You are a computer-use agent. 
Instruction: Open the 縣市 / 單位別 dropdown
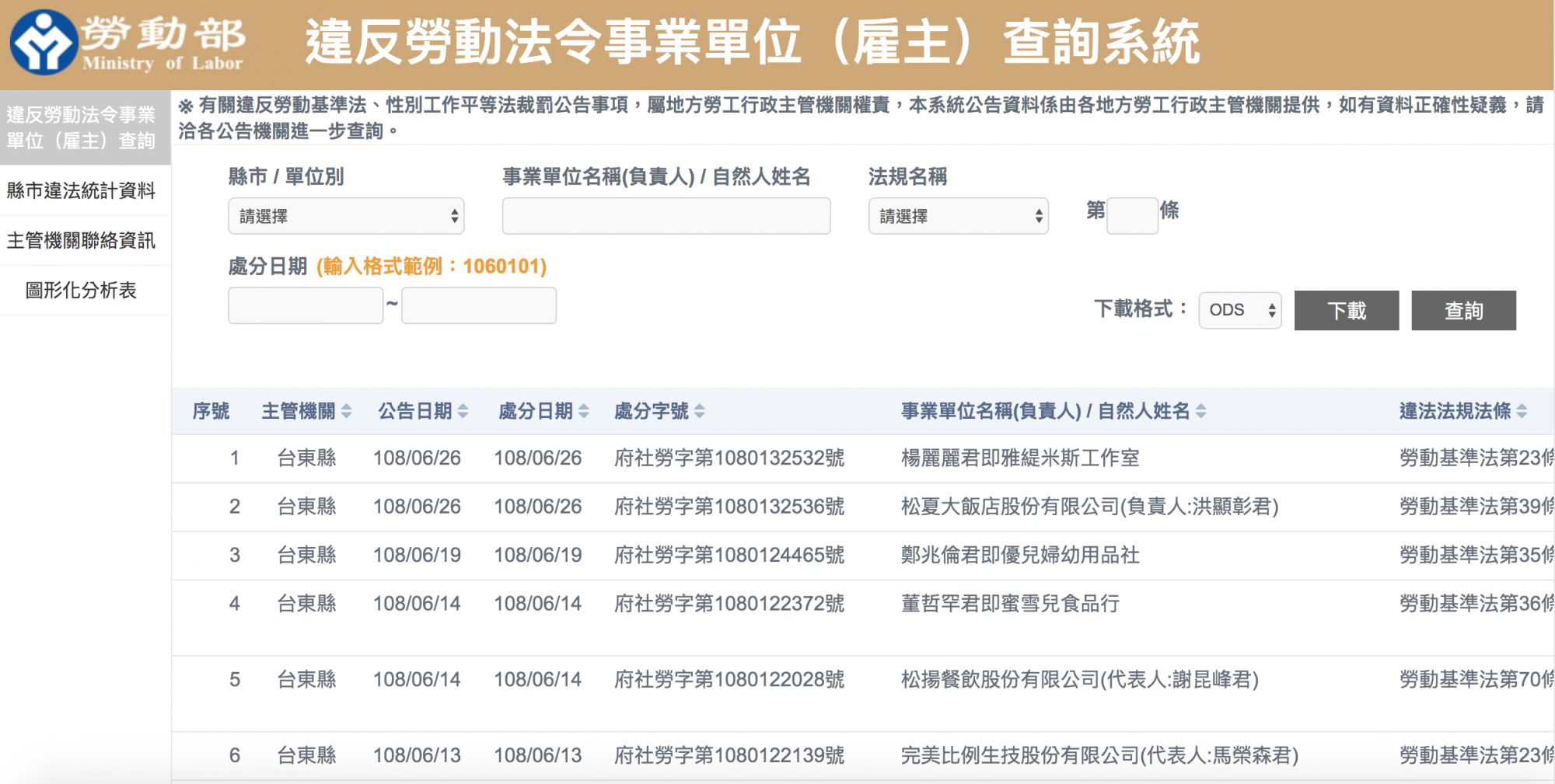point(346,216)
